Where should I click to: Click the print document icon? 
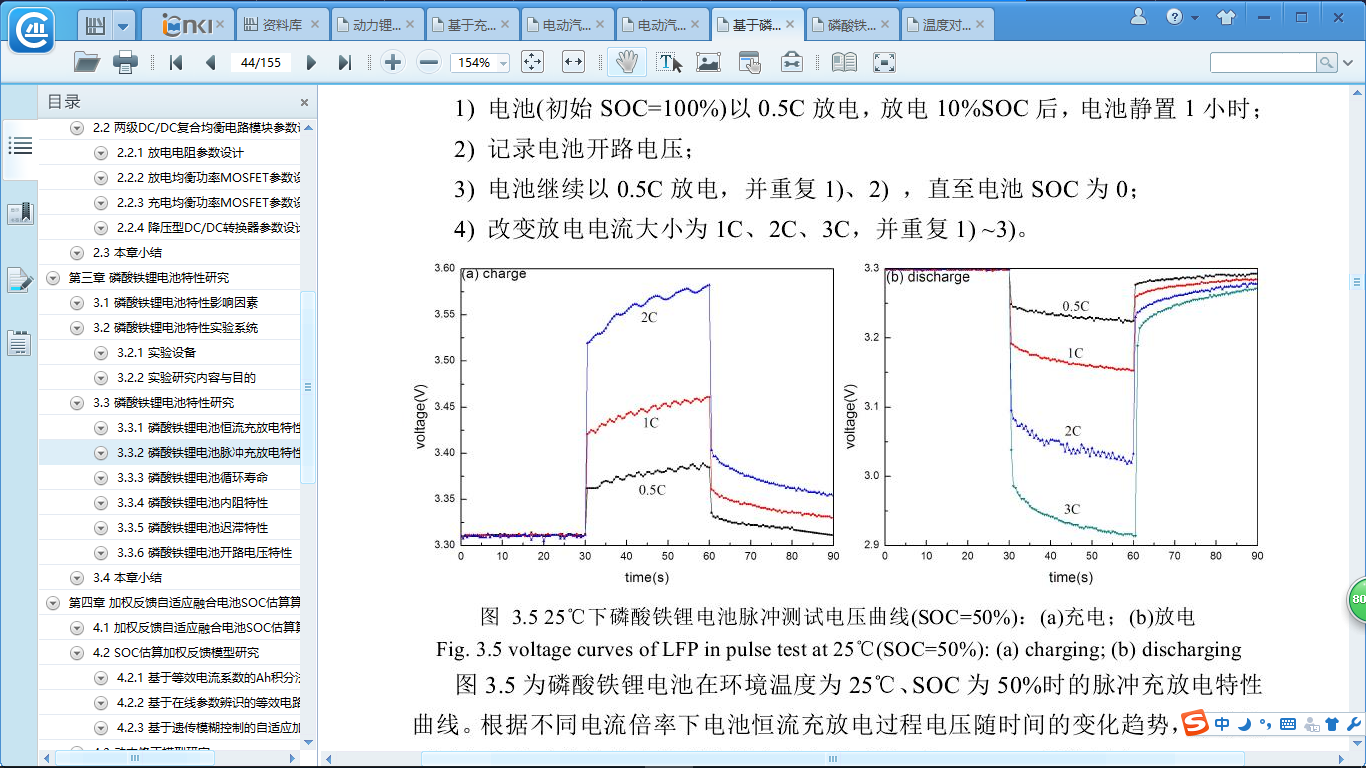[x=125, y=62]
